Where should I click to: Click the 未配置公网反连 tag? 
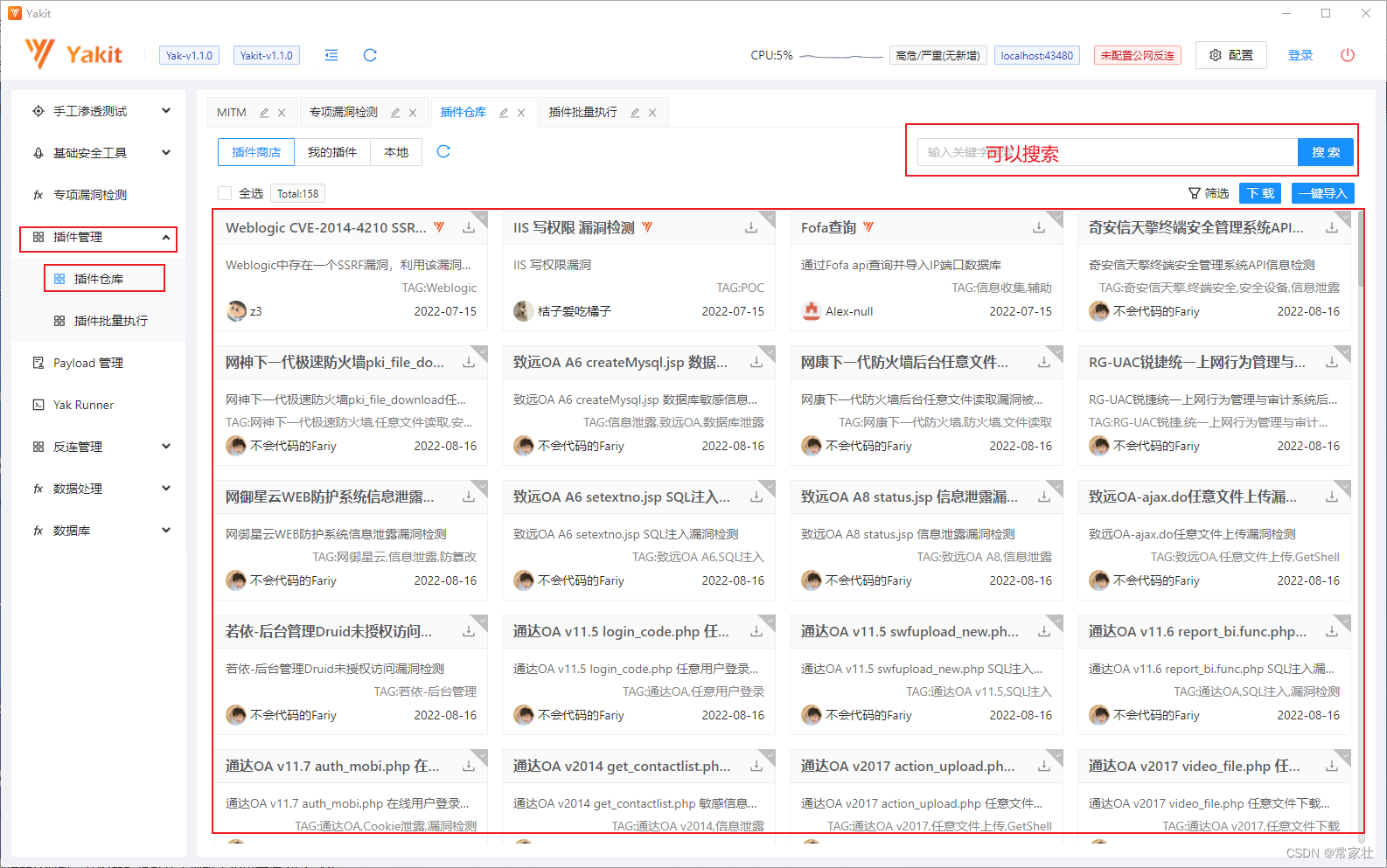click(x=1138, y=55)
